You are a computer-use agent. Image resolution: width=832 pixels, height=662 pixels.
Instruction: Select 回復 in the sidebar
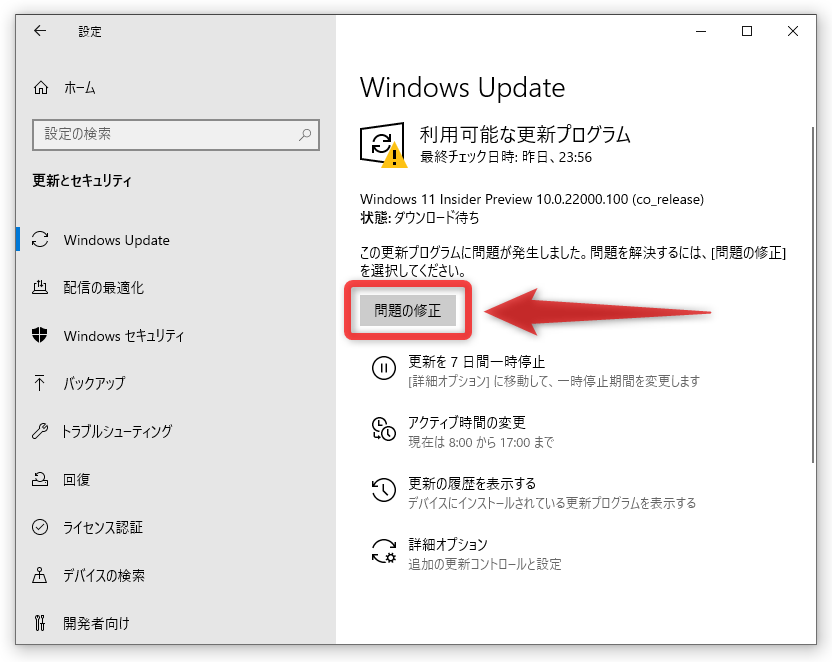176,479
